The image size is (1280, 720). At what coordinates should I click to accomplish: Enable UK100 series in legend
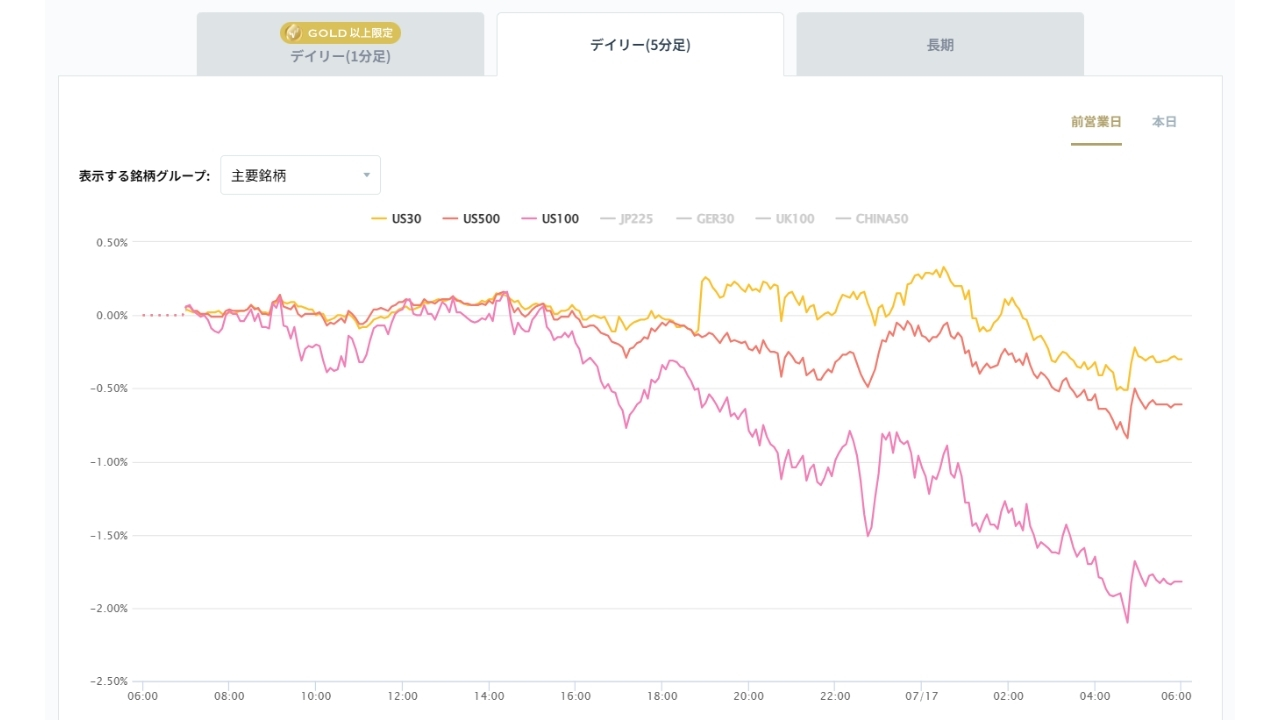[x=785, y=219]
